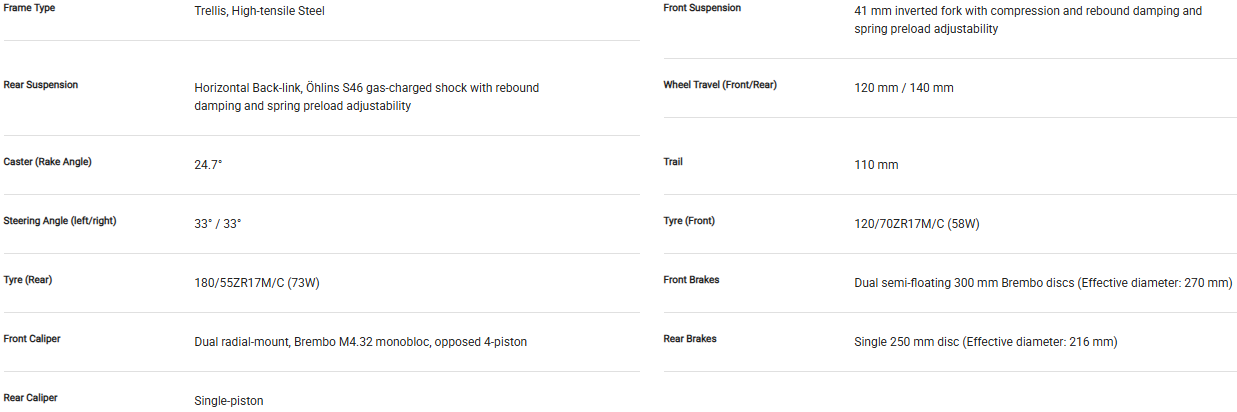Image resolution: width=1237 pixels, height=412 pixels.
Task: Select the 24.7° caster value
Action: click(x=208, y=164)
